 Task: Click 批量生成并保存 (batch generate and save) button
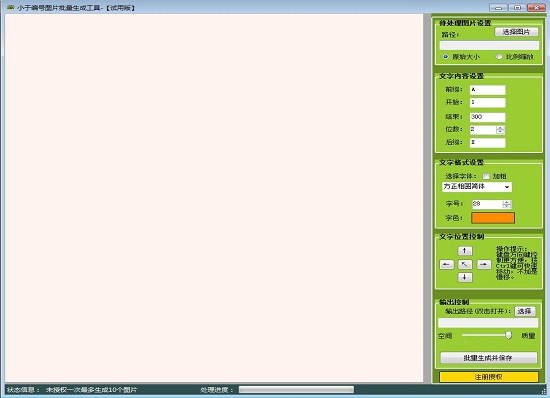[489, 358]
